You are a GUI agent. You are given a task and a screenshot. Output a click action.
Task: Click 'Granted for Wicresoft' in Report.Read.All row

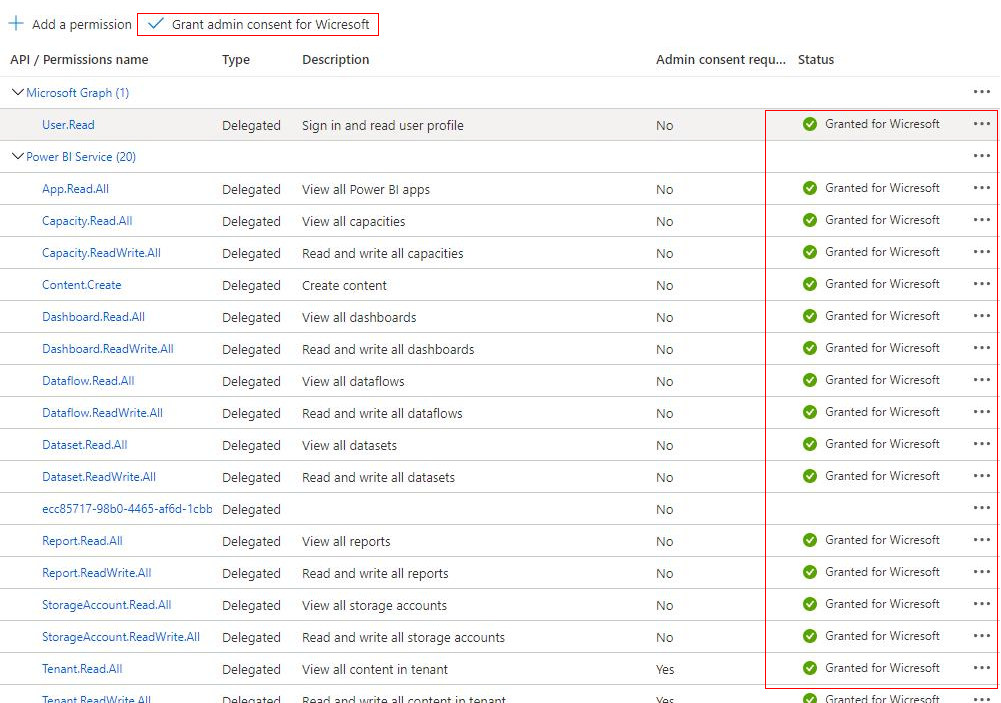click(x=882, y=540)
